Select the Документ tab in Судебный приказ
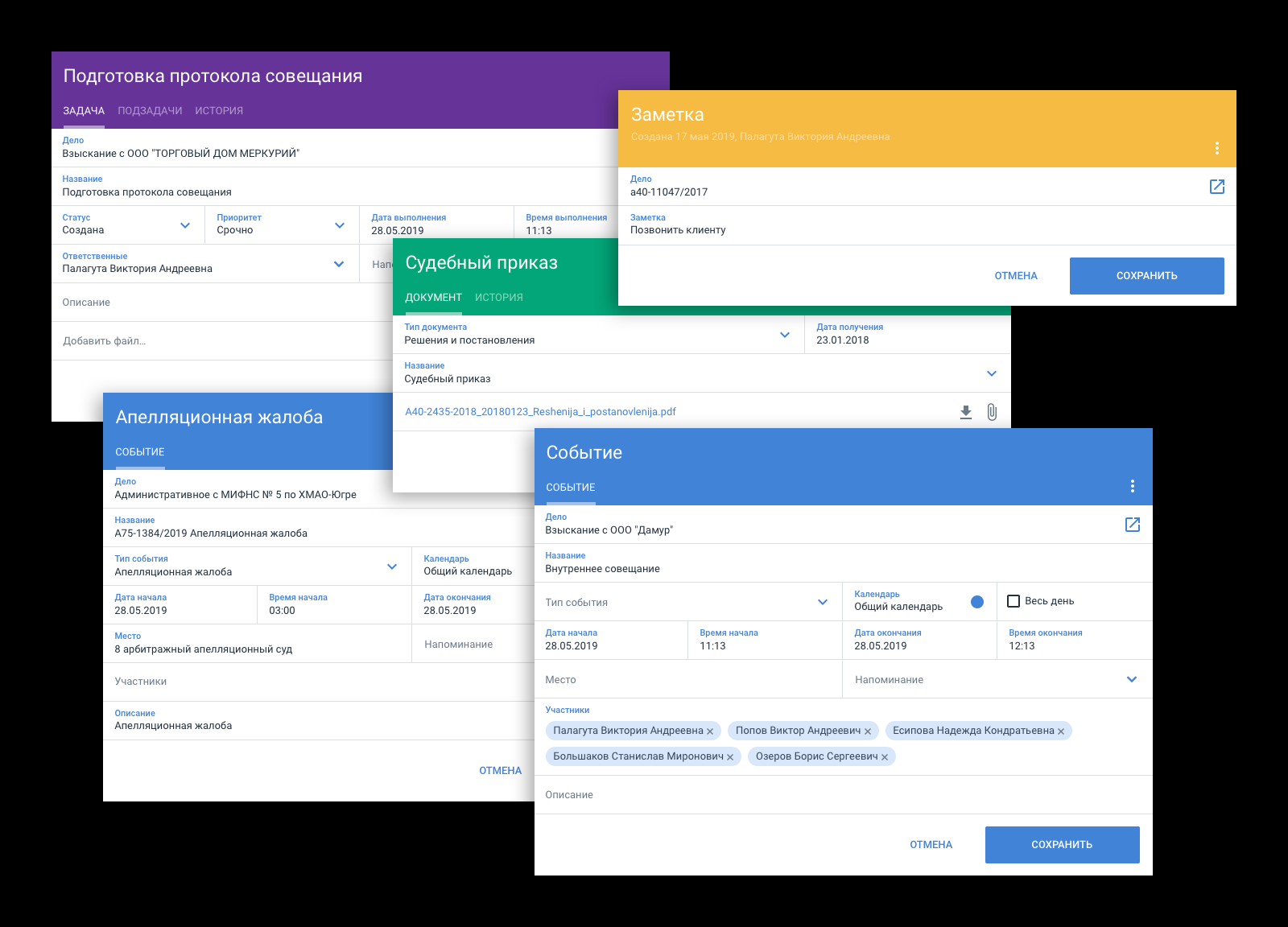Image resolution: width=1288 pixels, height=927 pixels. coord(433,298)
